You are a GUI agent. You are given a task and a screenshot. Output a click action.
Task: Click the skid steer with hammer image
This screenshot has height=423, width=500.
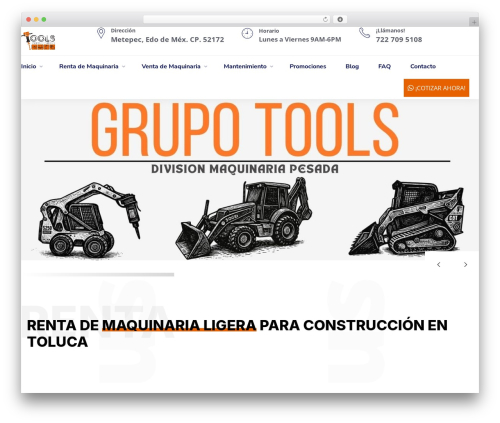tap(89, 220)
